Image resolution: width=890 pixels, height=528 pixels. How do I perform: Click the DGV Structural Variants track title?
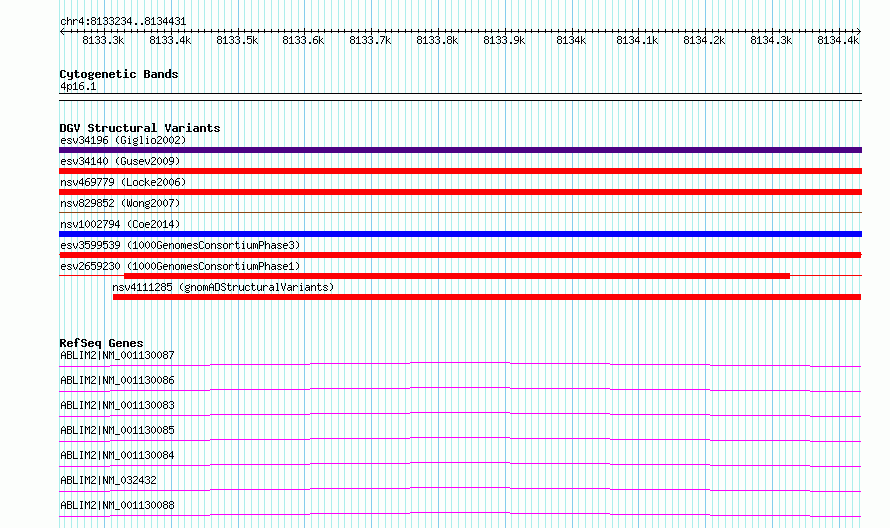140,128
